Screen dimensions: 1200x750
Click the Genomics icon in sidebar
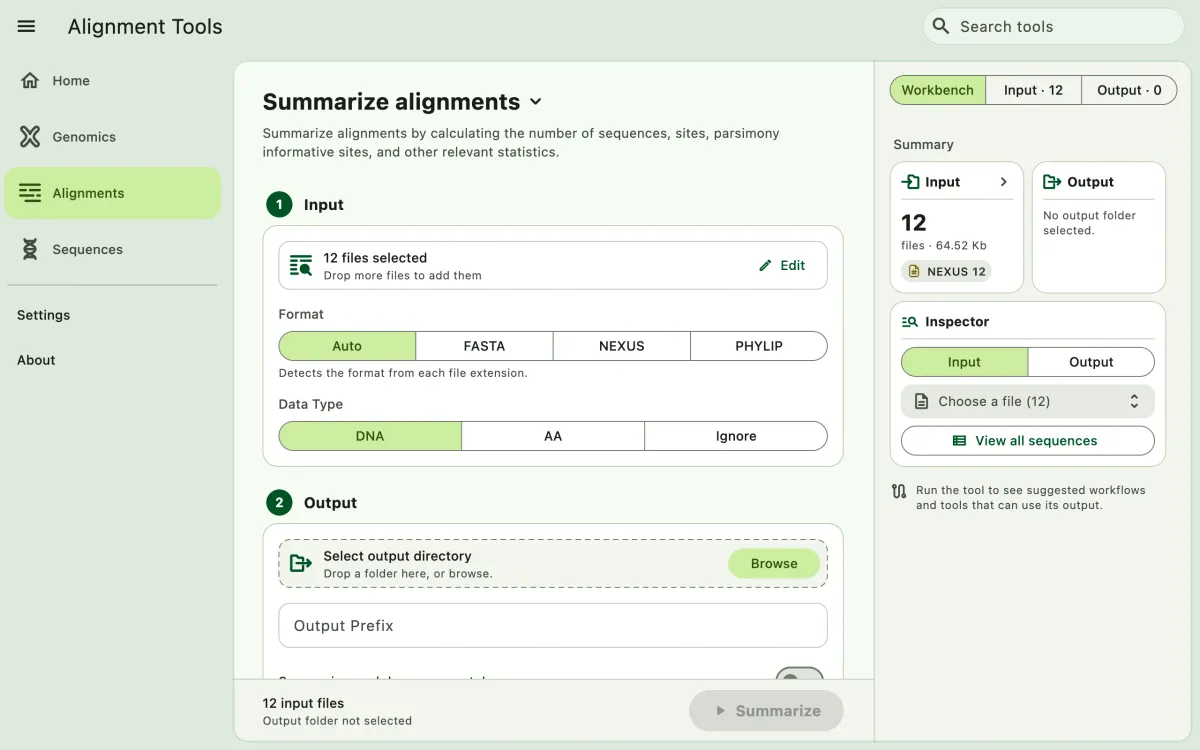click(x=30, y=137)
